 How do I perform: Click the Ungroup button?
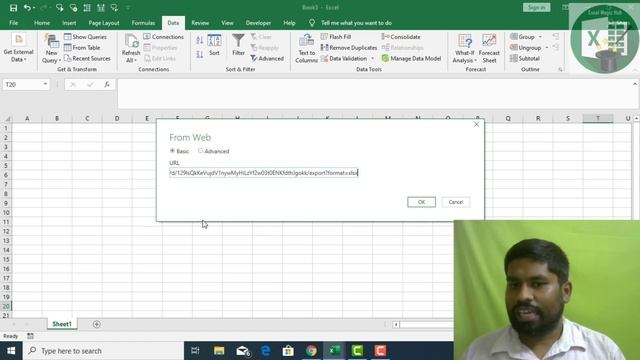(526, 48)
